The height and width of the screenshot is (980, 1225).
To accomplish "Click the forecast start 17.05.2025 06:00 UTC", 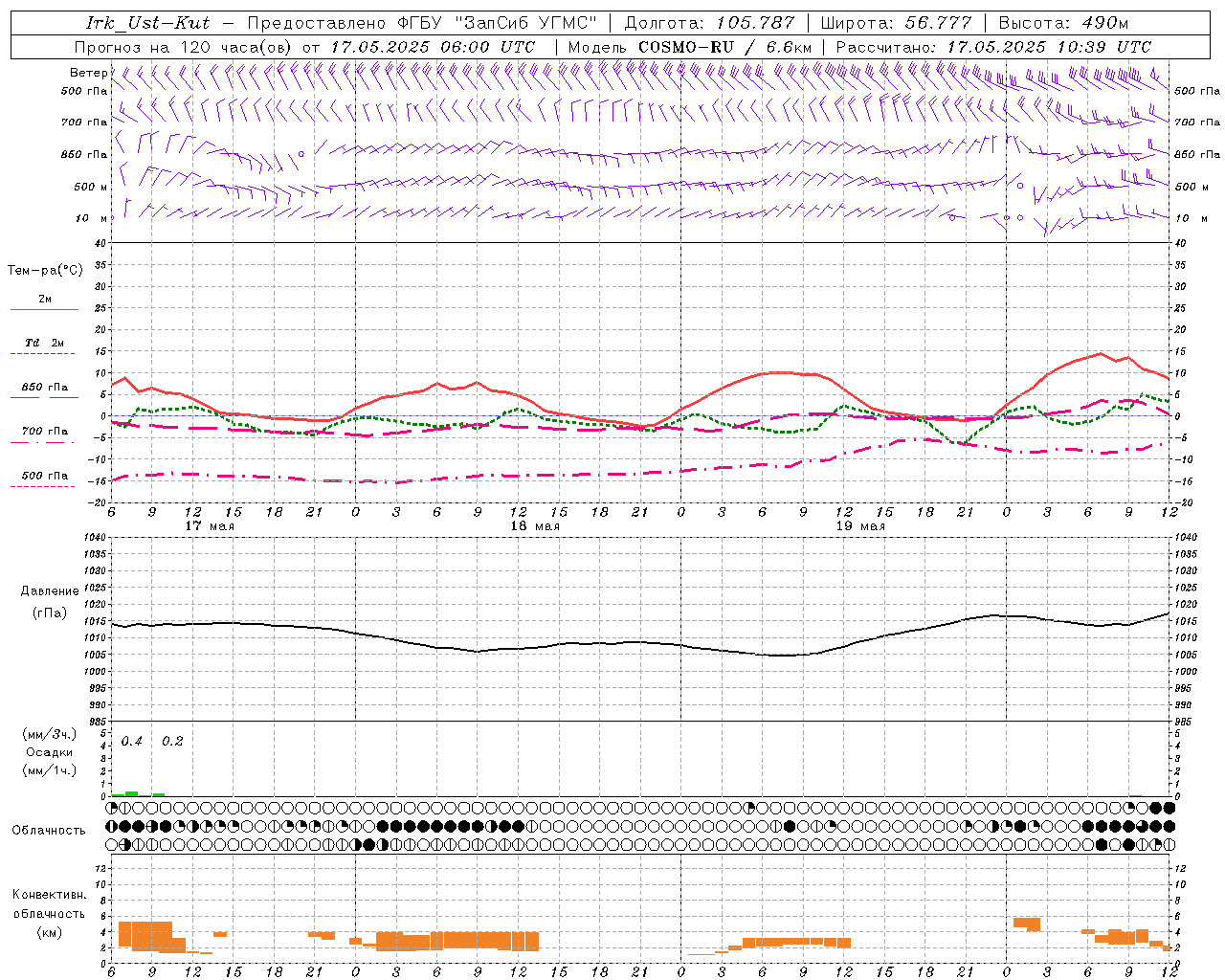I will coord(433,47).
